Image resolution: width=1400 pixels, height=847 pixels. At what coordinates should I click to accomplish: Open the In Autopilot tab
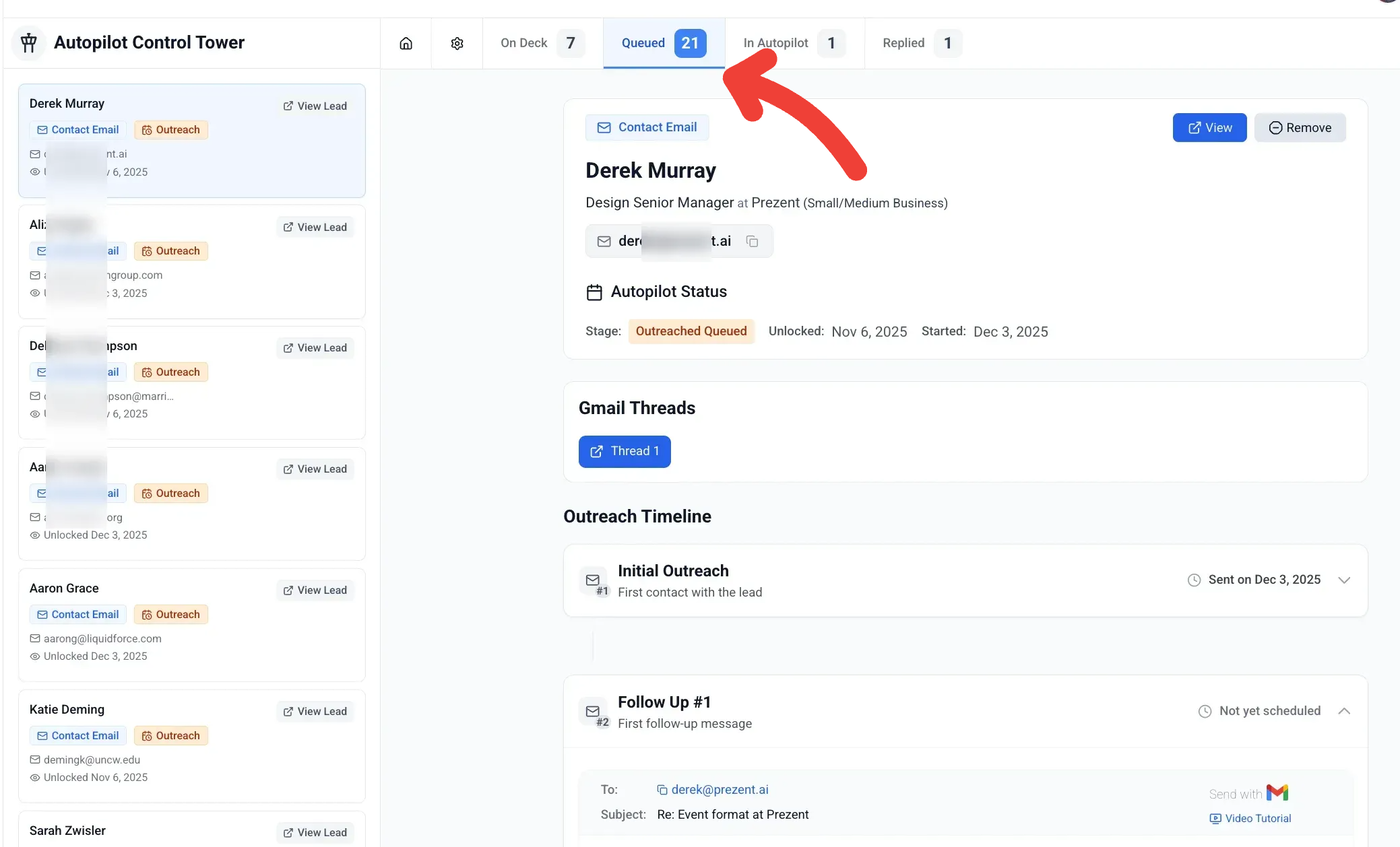[795, 44]
